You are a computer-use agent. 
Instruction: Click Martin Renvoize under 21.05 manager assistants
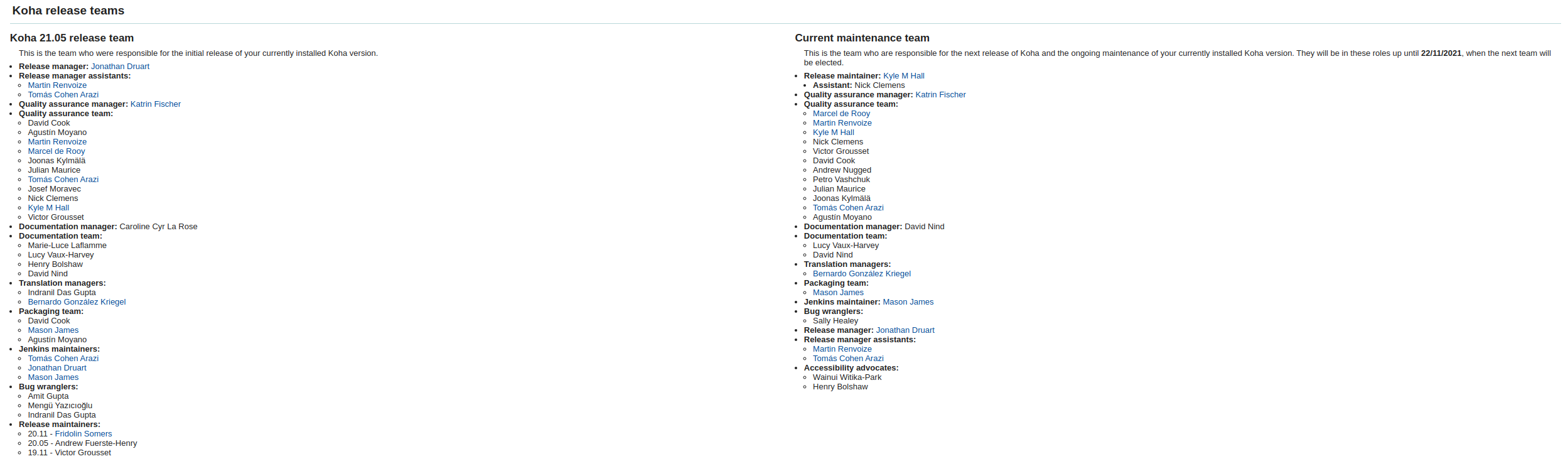(57, 85)
